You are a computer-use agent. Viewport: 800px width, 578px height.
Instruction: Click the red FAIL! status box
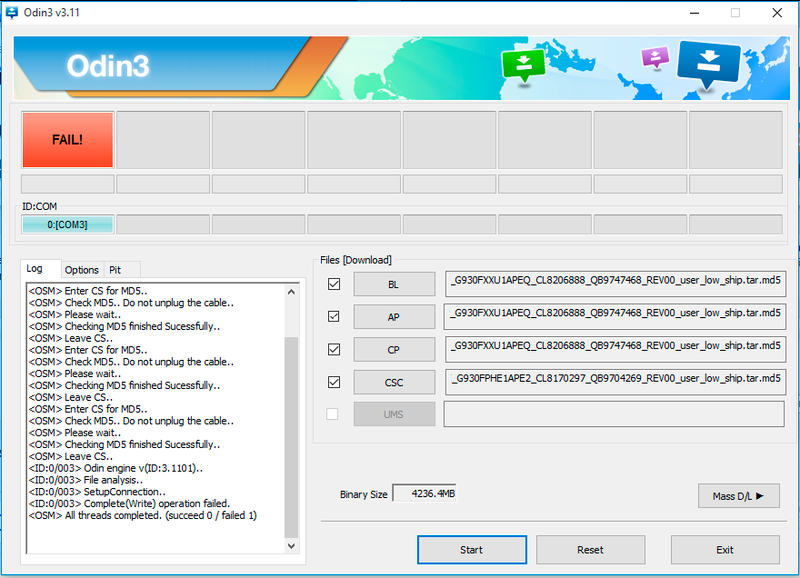(x=67, y=140)
